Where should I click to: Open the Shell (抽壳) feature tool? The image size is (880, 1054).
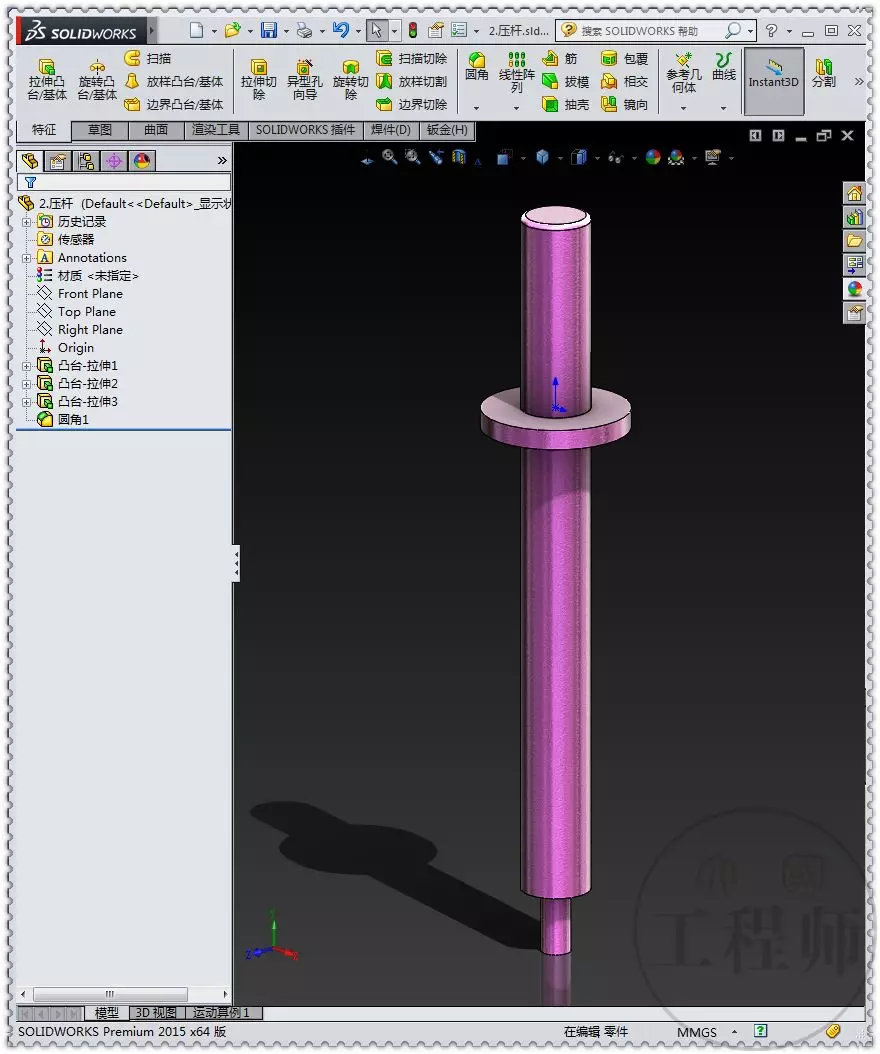565,104
